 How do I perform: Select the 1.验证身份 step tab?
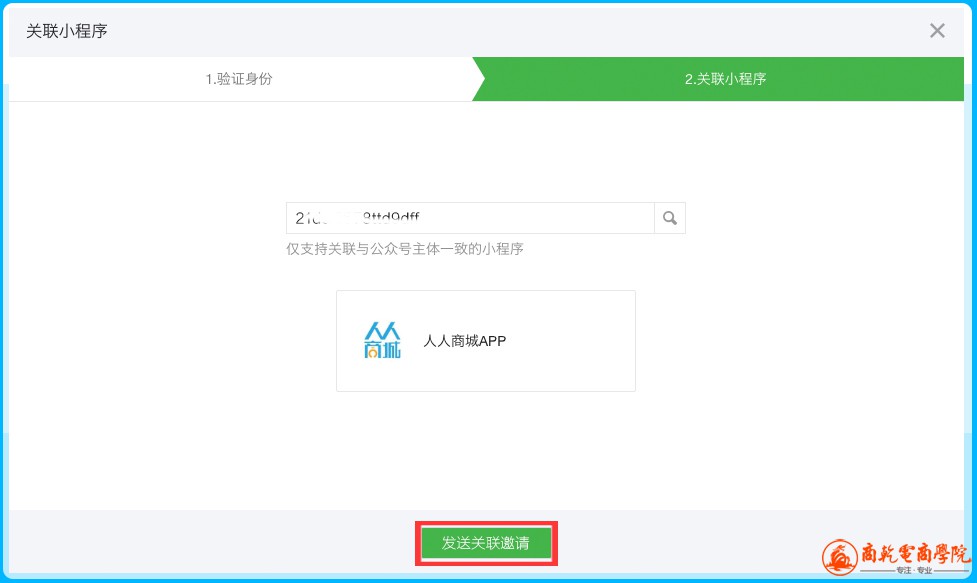point(240,79)
